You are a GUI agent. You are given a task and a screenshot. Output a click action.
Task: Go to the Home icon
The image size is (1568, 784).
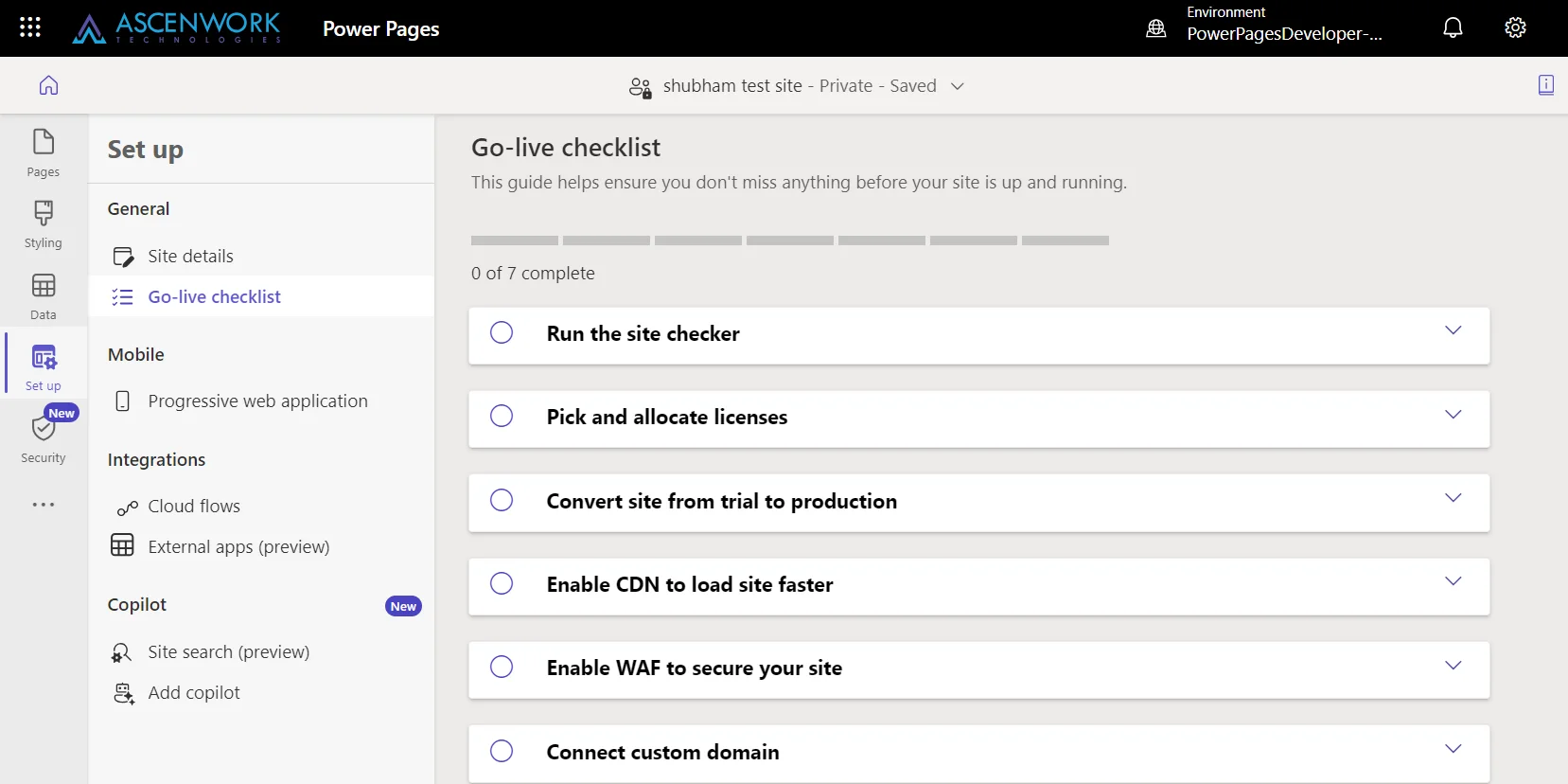48,85
